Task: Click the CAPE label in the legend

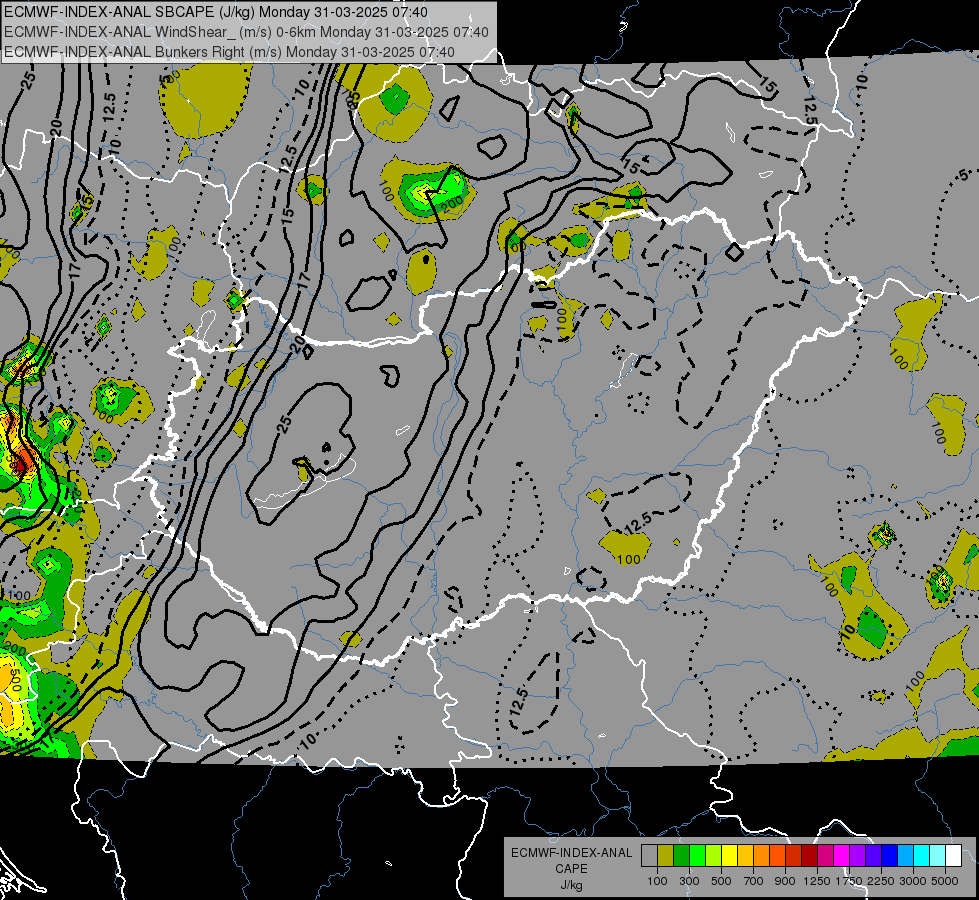Action: (x=571, y=869)
